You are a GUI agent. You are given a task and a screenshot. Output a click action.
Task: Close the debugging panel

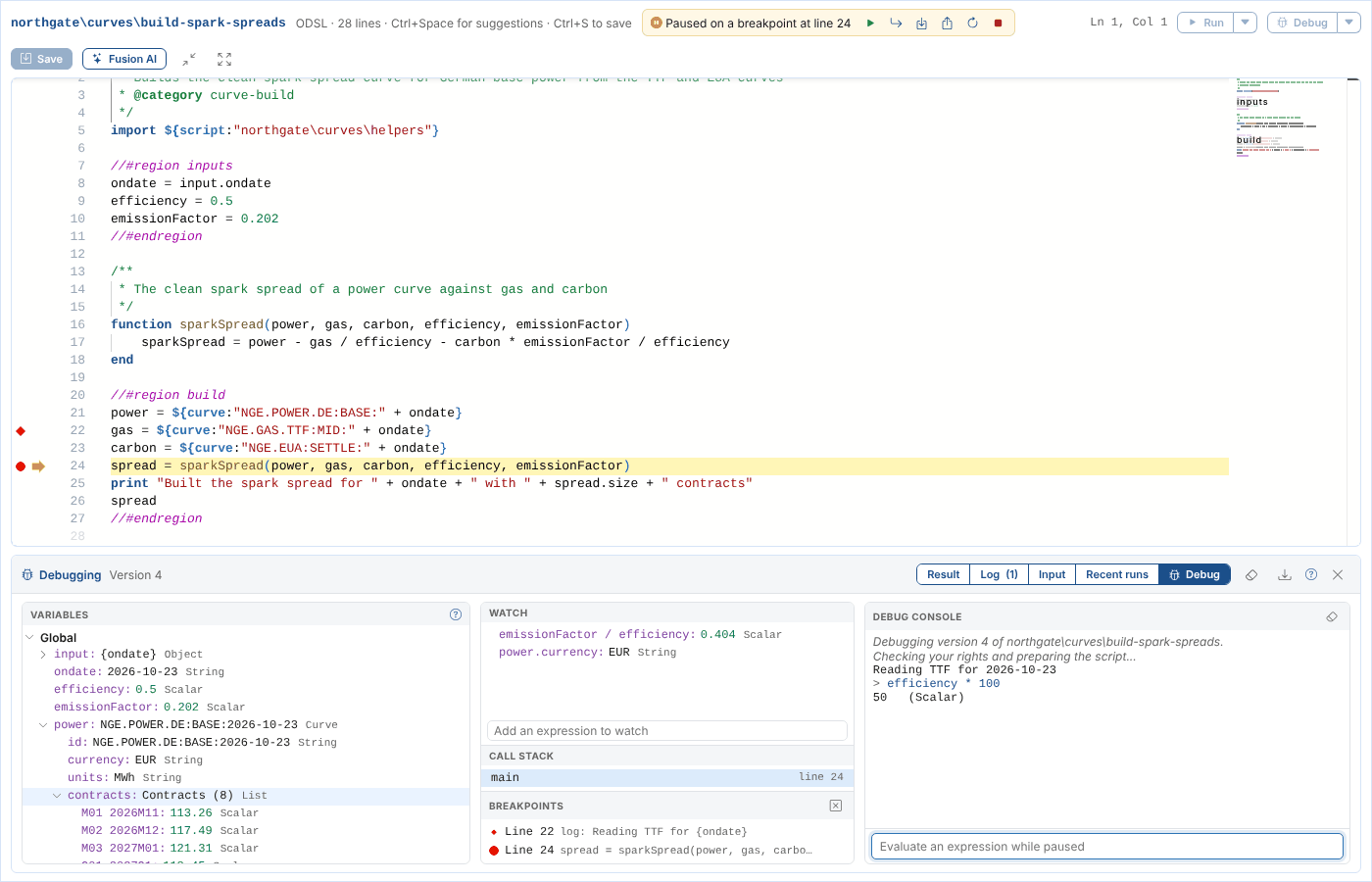pyautogui.click(x=1338, y=575)
